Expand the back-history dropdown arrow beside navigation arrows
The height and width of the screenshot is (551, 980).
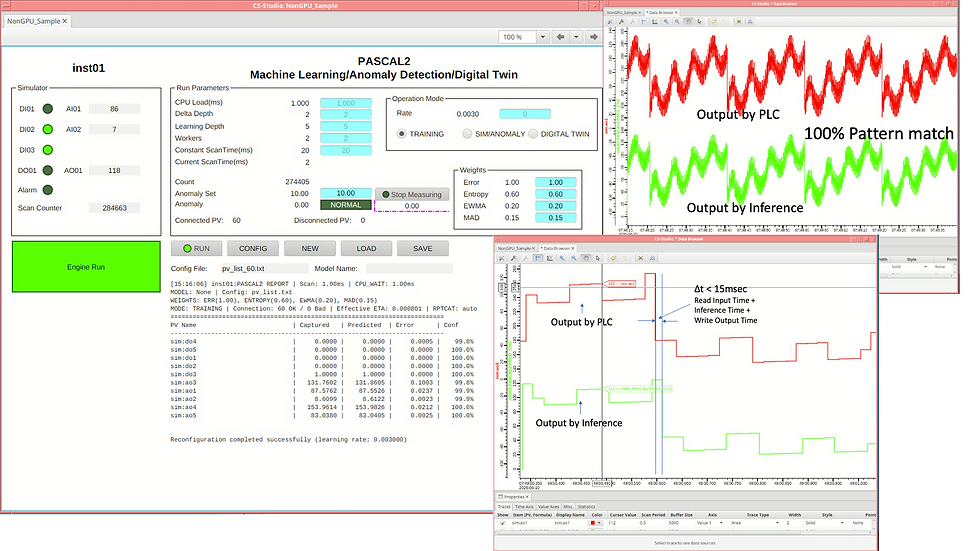pyautogui.click(x=576, y=37)
